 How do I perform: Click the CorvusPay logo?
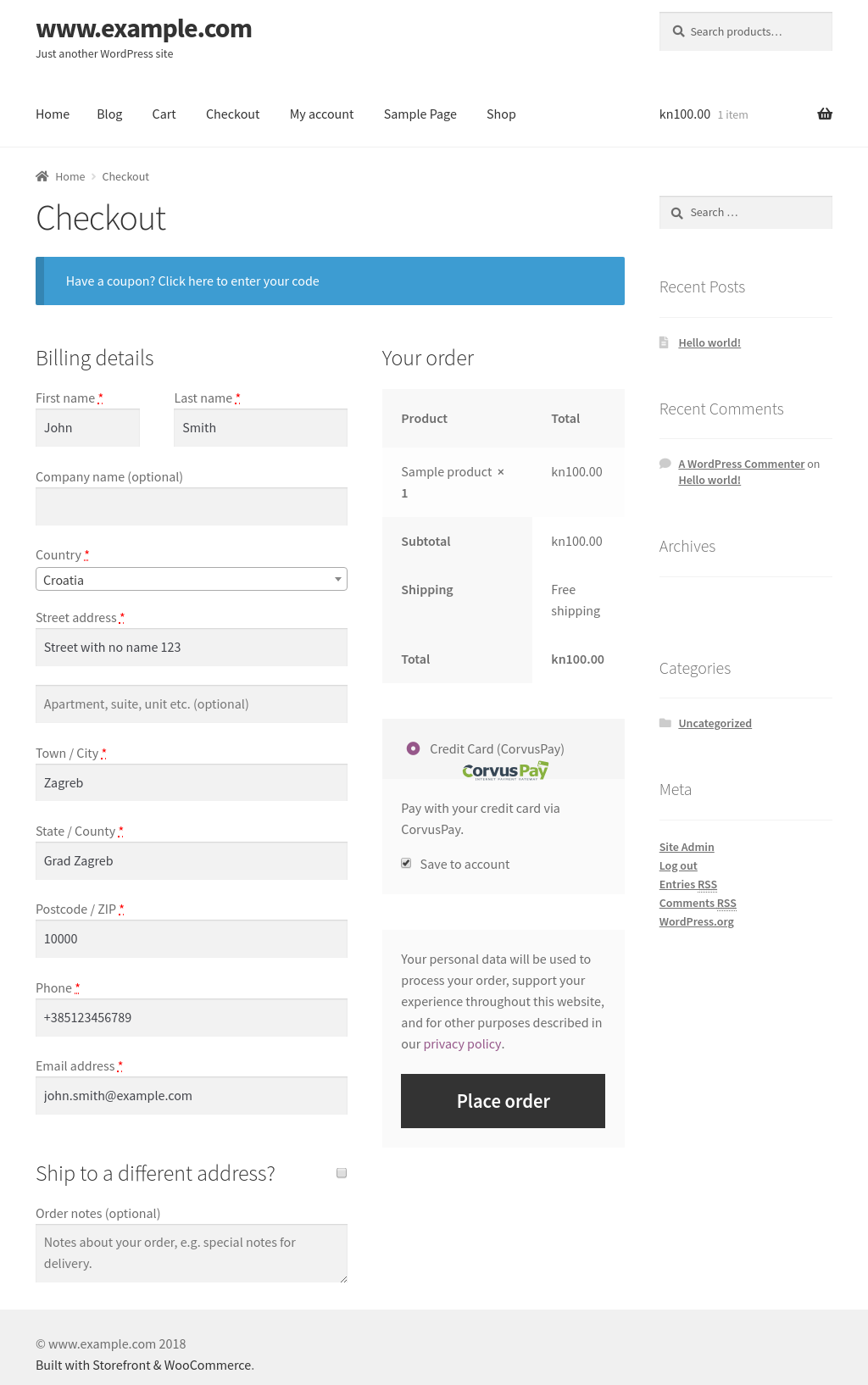pos(505,770)
